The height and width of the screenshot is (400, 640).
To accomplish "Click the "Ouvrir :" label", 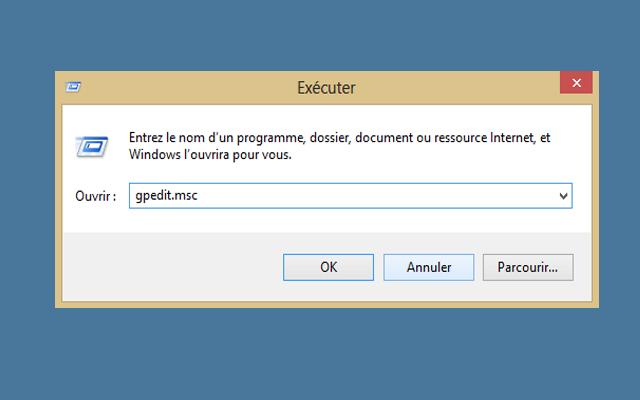I will point(96,196).
